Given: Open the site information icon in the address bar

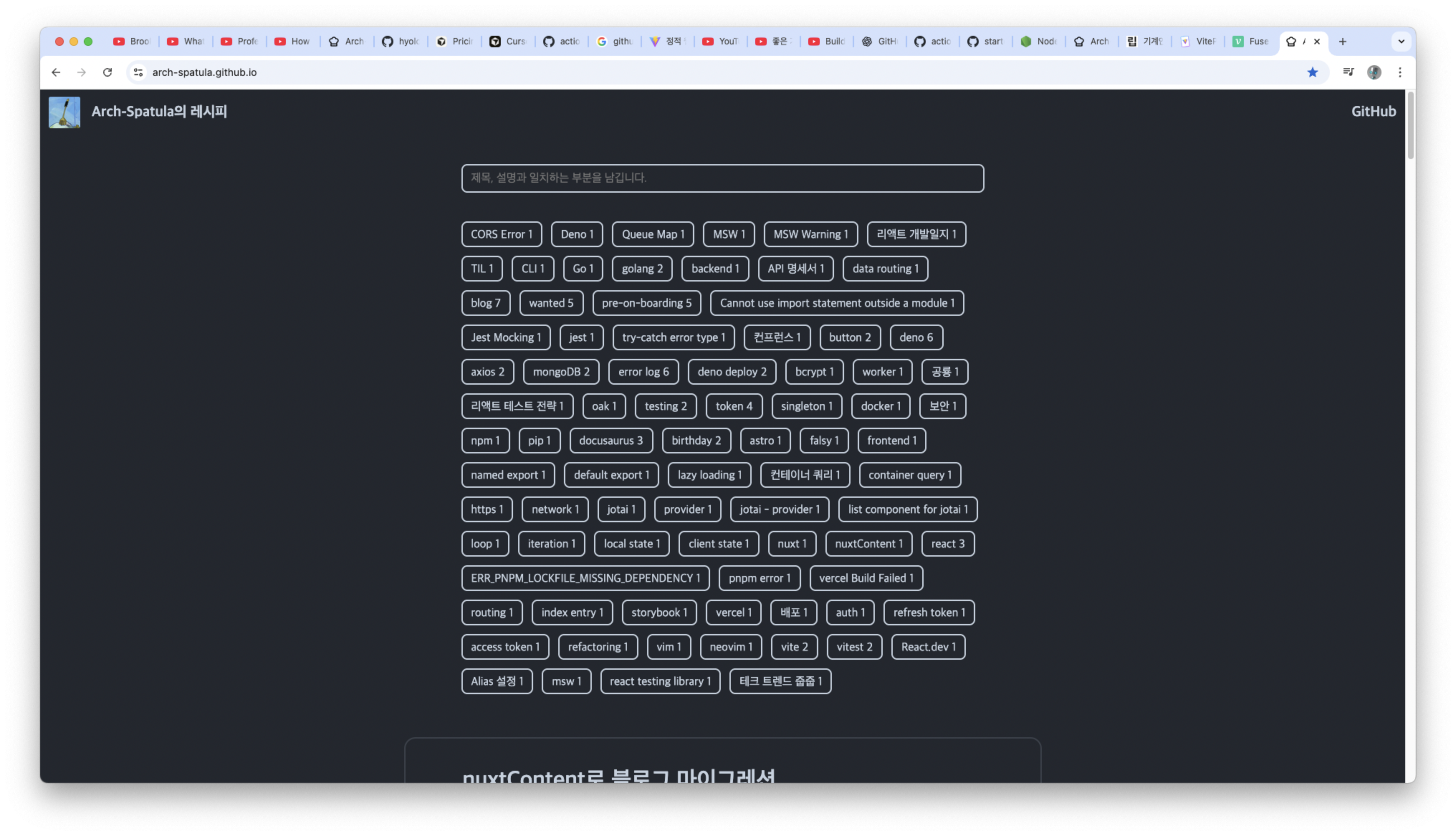Looking at the screenshot, I should 138,72.
